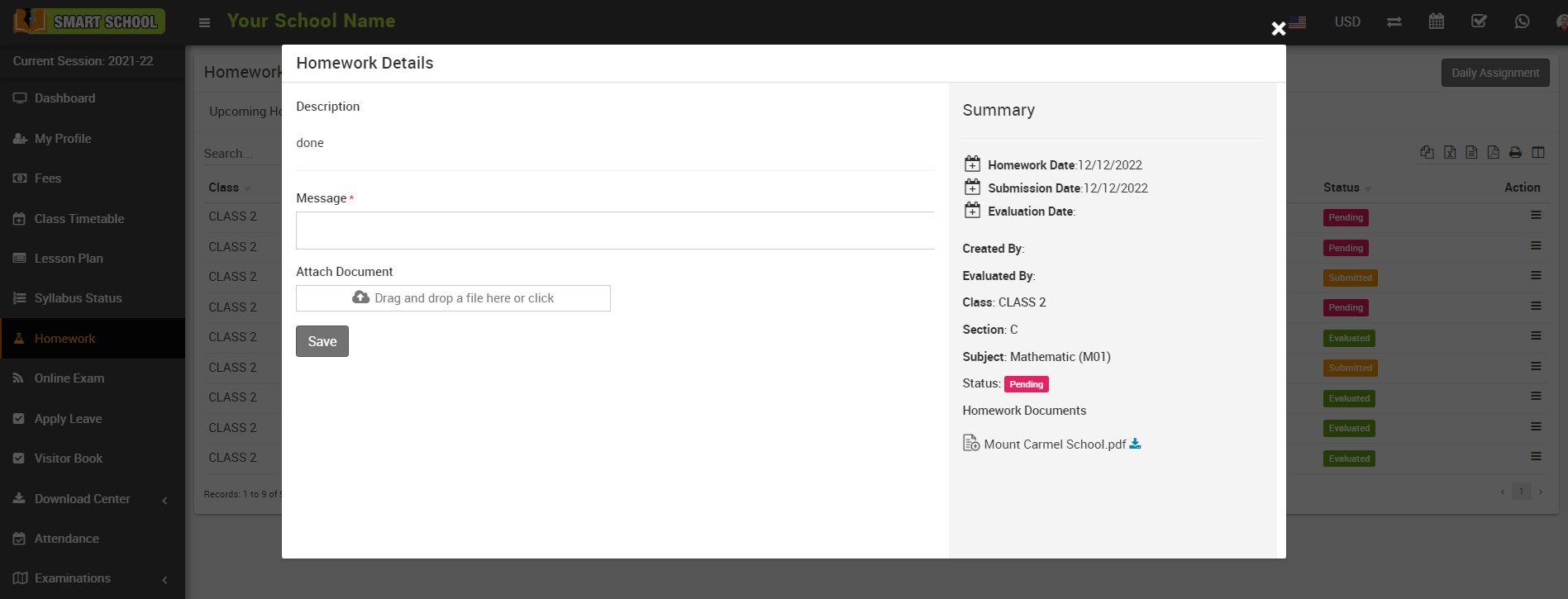Close the Homework Details dialog

(x=1278, y=29)
